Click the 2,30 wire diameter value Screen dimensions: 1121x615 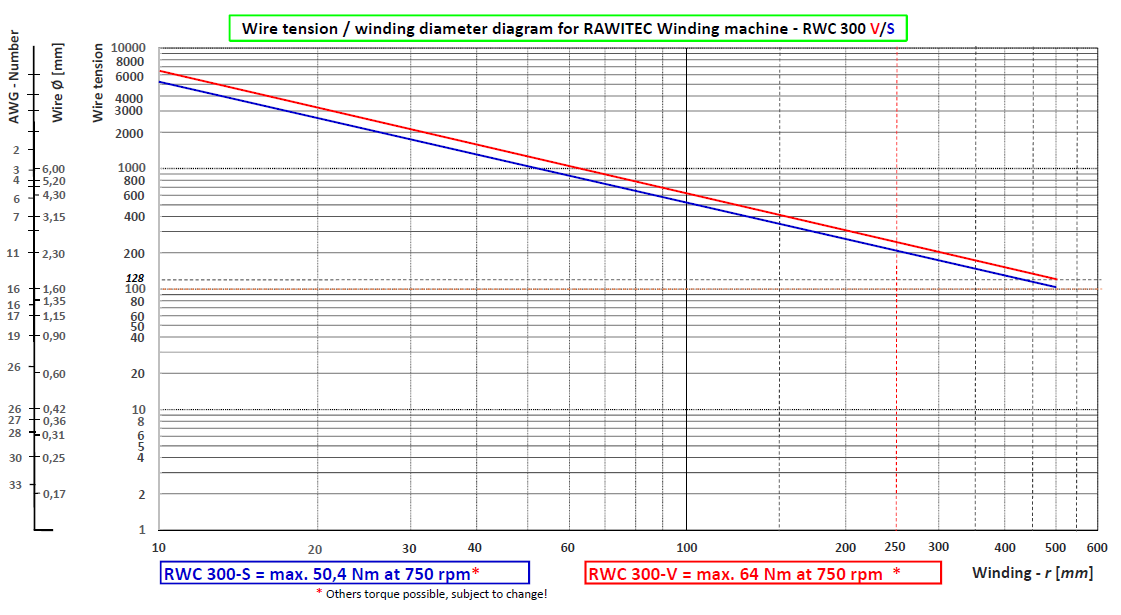[x=54, y=254]
